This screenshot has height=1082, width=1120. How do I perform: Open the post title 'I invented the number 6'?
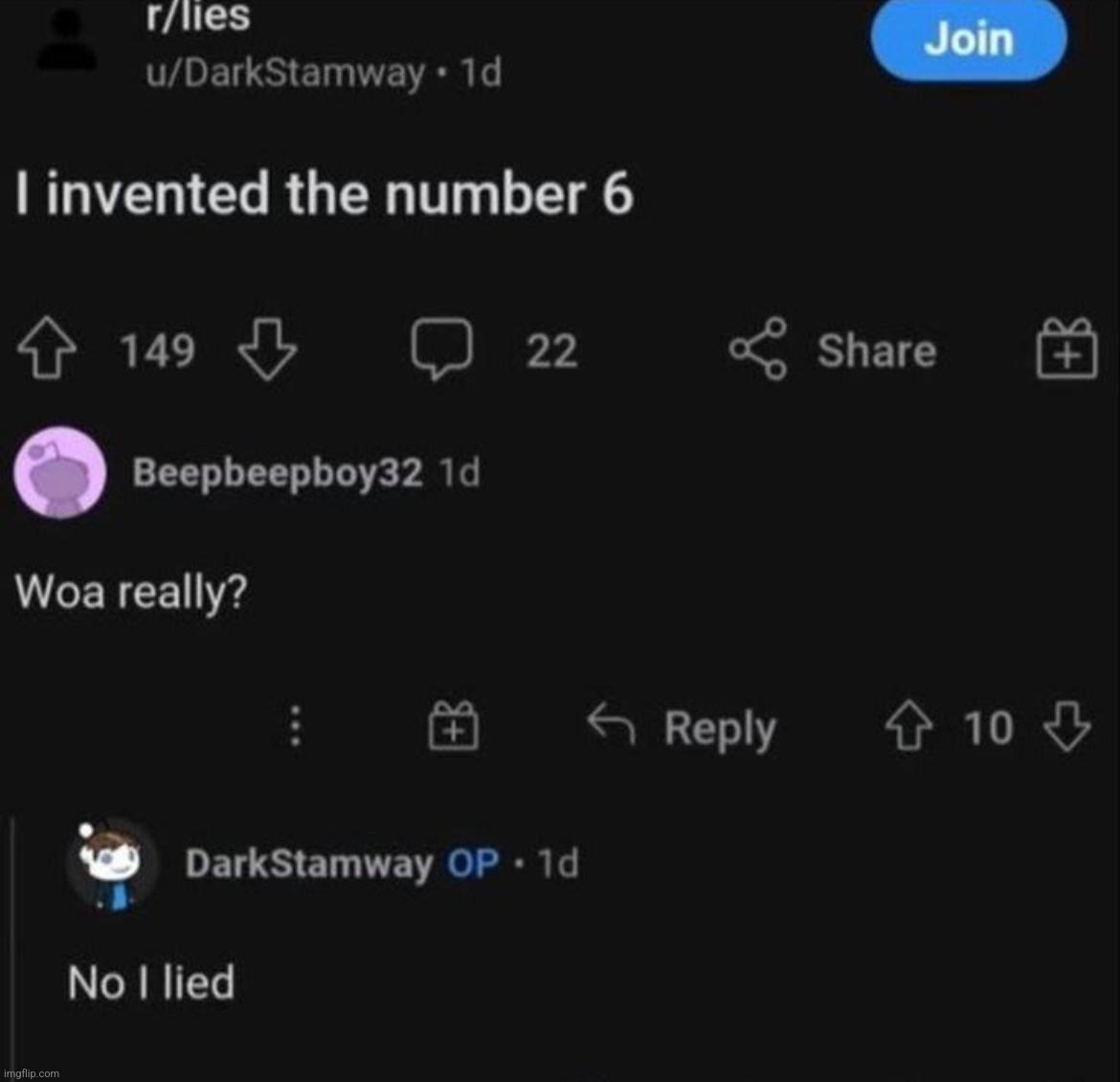(325, 195)
